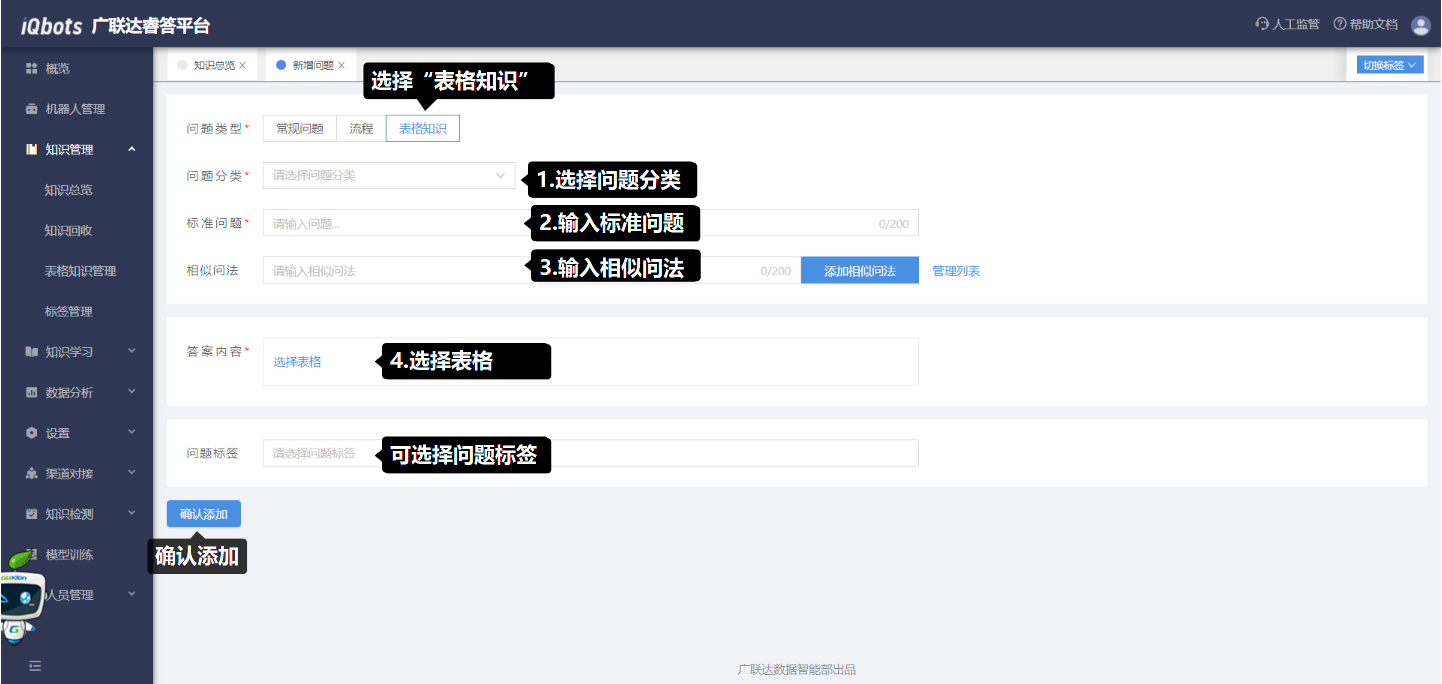Open the 问题分类 dropdown
This screenshot has height=684, width=1442.
point(389,176)
